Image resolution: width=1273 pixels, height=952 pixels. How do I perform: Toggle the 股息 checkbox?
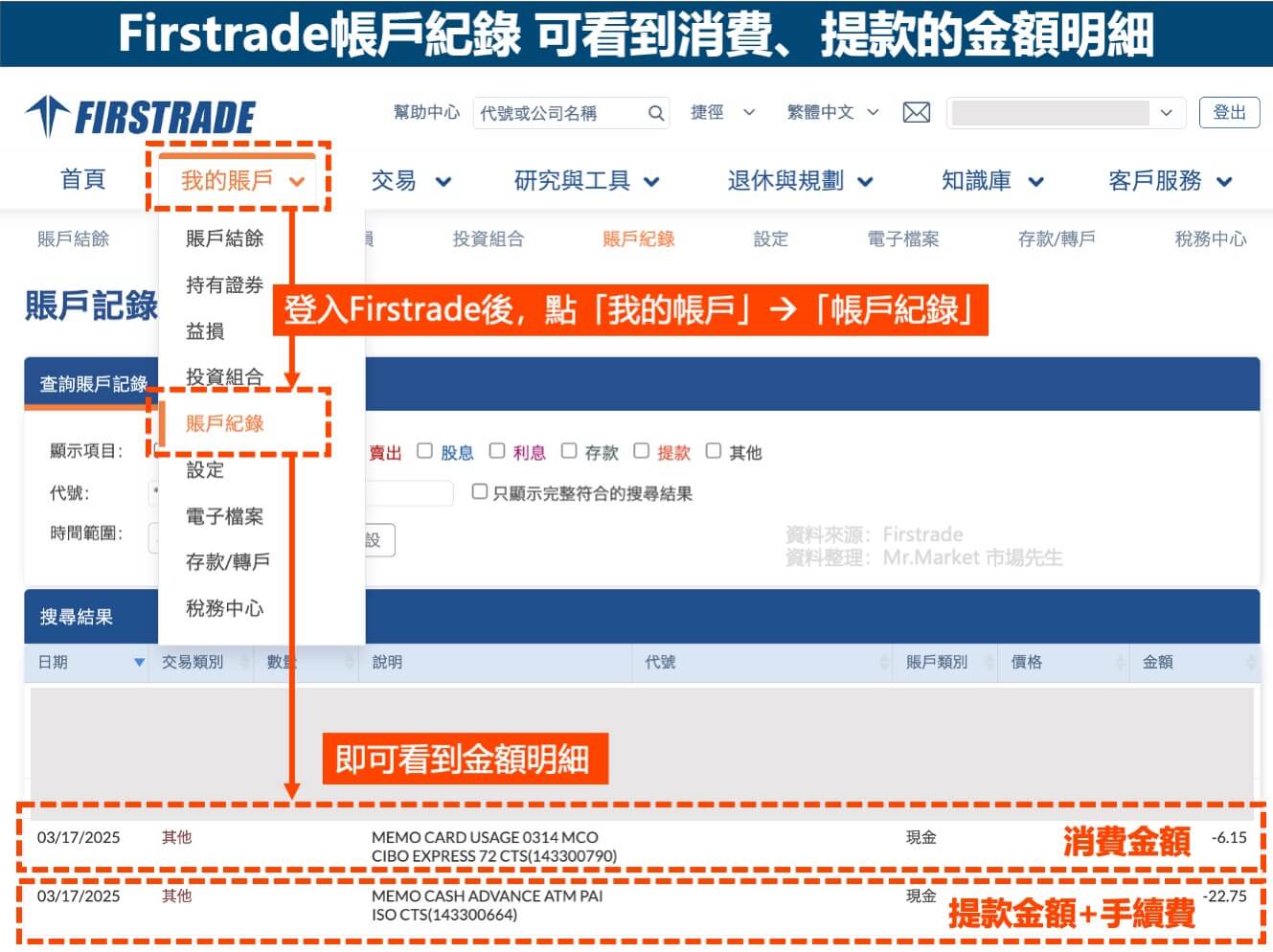(425, 451)
